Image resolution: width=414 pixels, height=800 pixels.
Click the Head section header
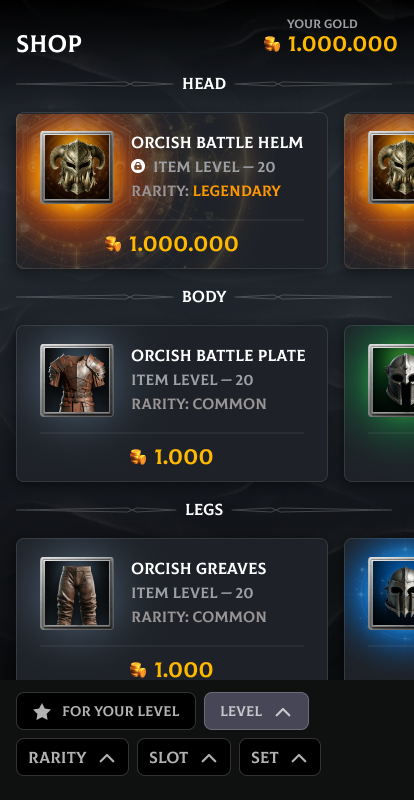click(x=204, y=84)
